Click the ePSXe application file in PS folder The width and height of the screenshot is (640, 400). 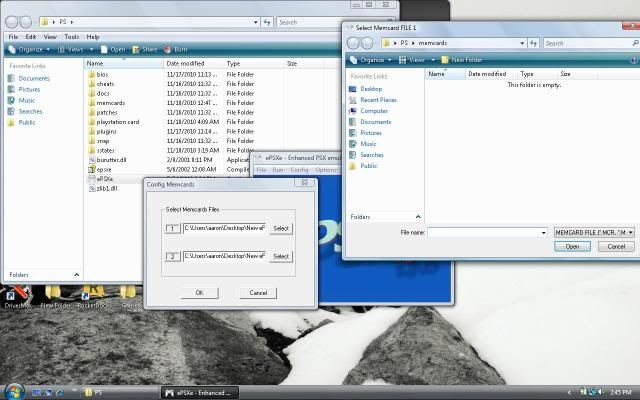104,178
